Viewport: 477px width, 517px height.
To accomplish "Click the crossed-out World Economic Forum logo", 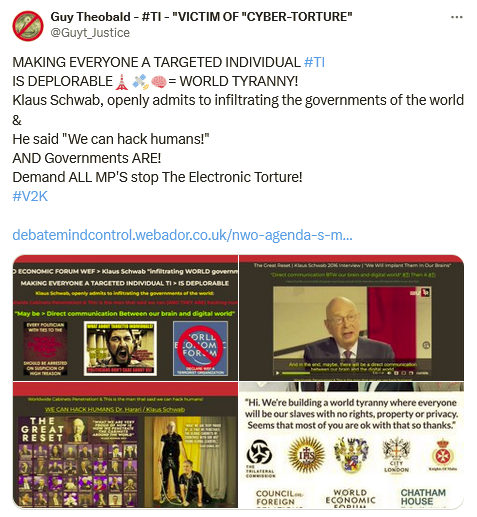I will tap(200, 348).
